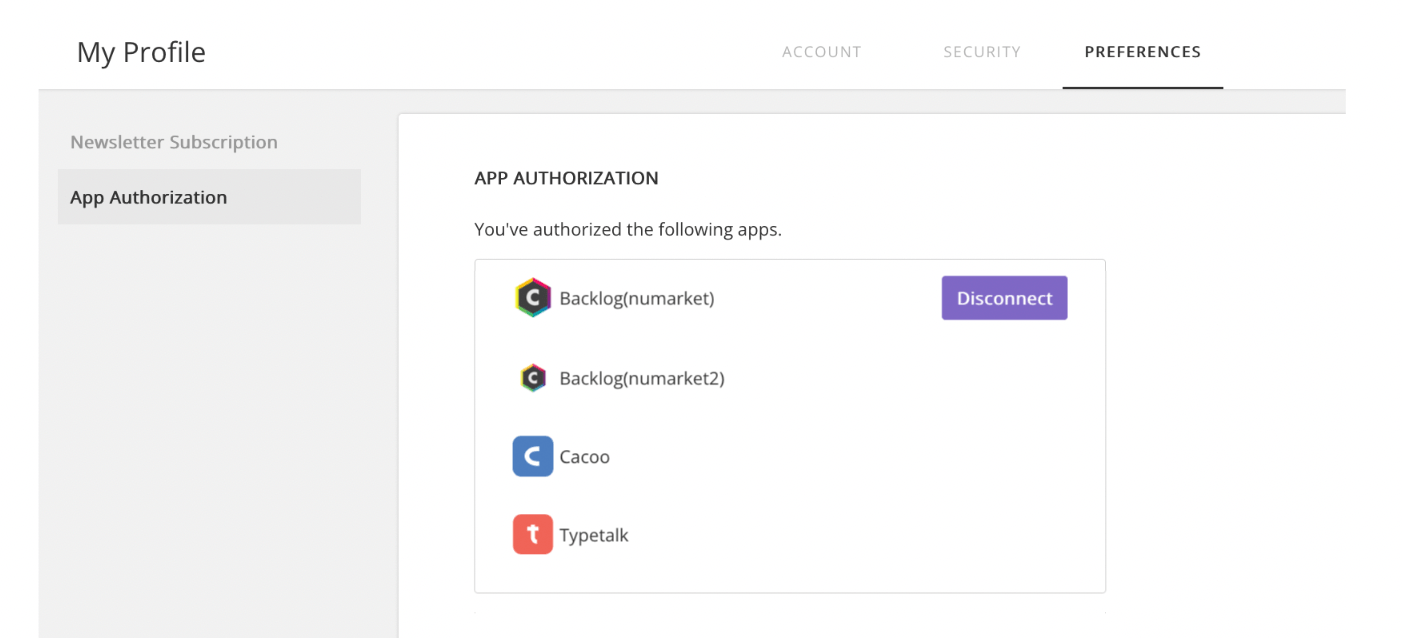
Task: Disconnect the Backlog(numarket) app
Action: tap(1004, 298)
